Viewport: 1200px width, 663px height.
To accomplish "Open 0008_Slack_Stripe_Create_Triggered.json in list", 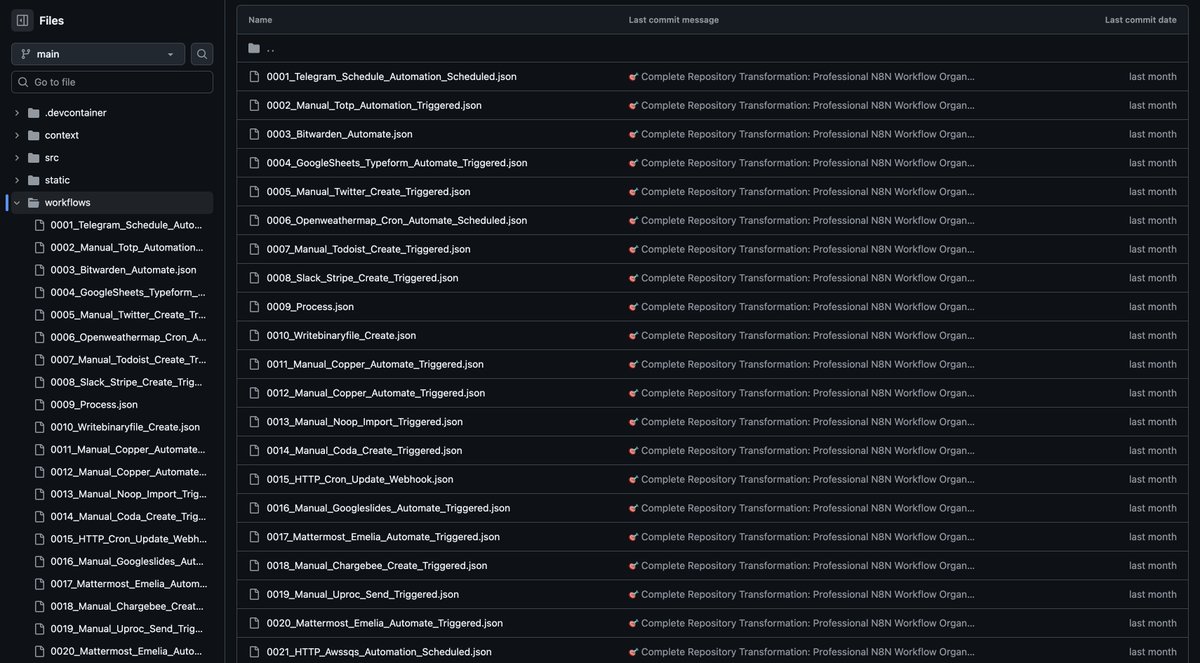I will (x=362, y=278).
